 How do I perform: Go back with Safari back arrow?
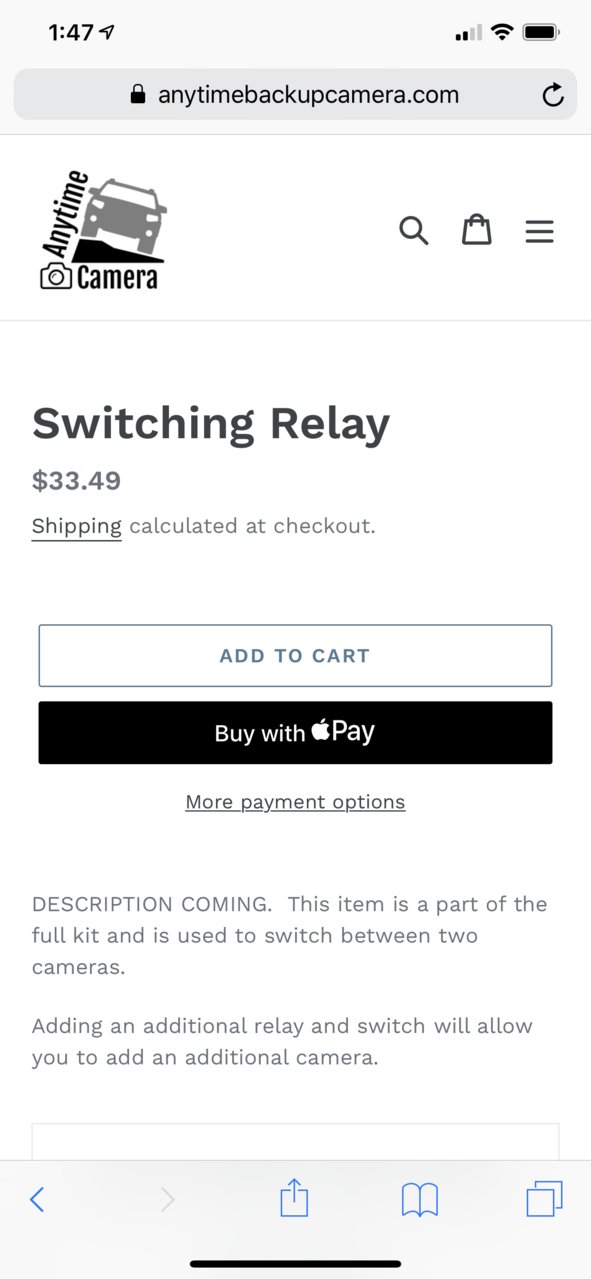[x=37, y=1199]
